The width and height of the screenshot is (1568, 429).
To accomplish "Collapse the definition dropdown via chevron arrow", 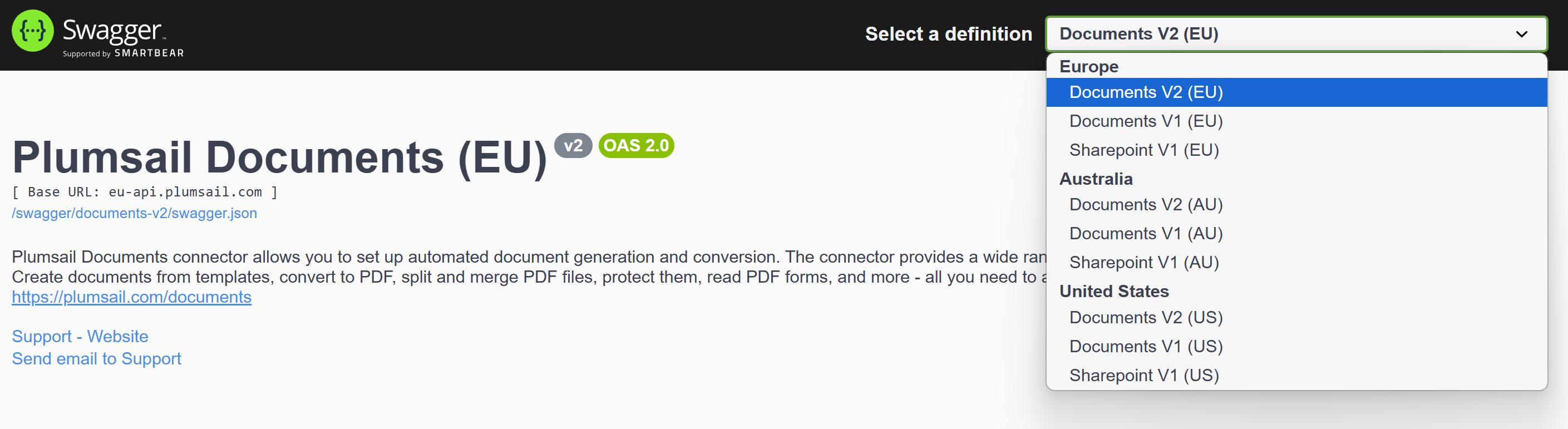I will (1521, 34).
